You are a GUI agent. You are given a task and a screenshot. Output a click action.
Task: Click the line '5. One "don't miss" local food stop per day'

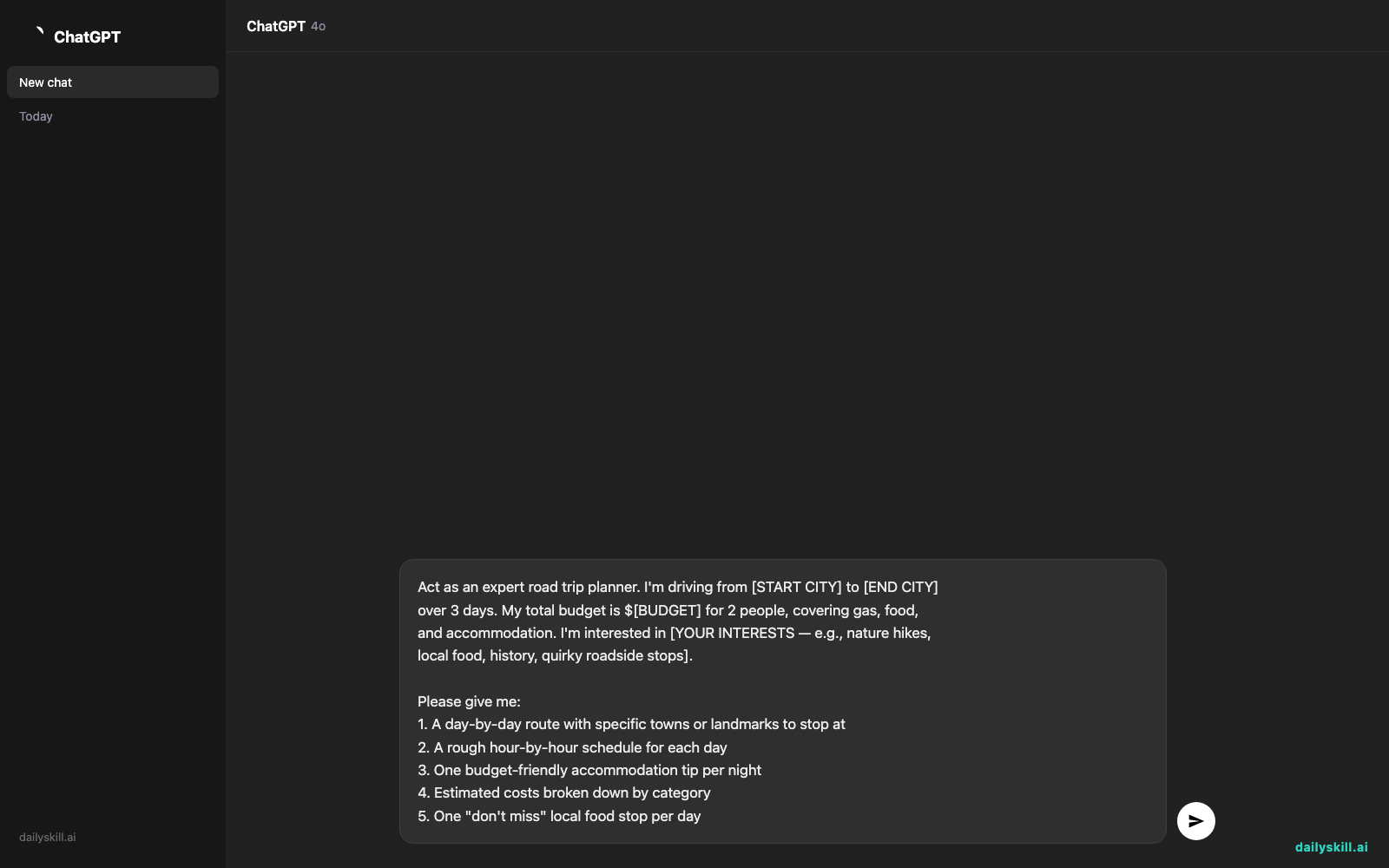point(559,816)
